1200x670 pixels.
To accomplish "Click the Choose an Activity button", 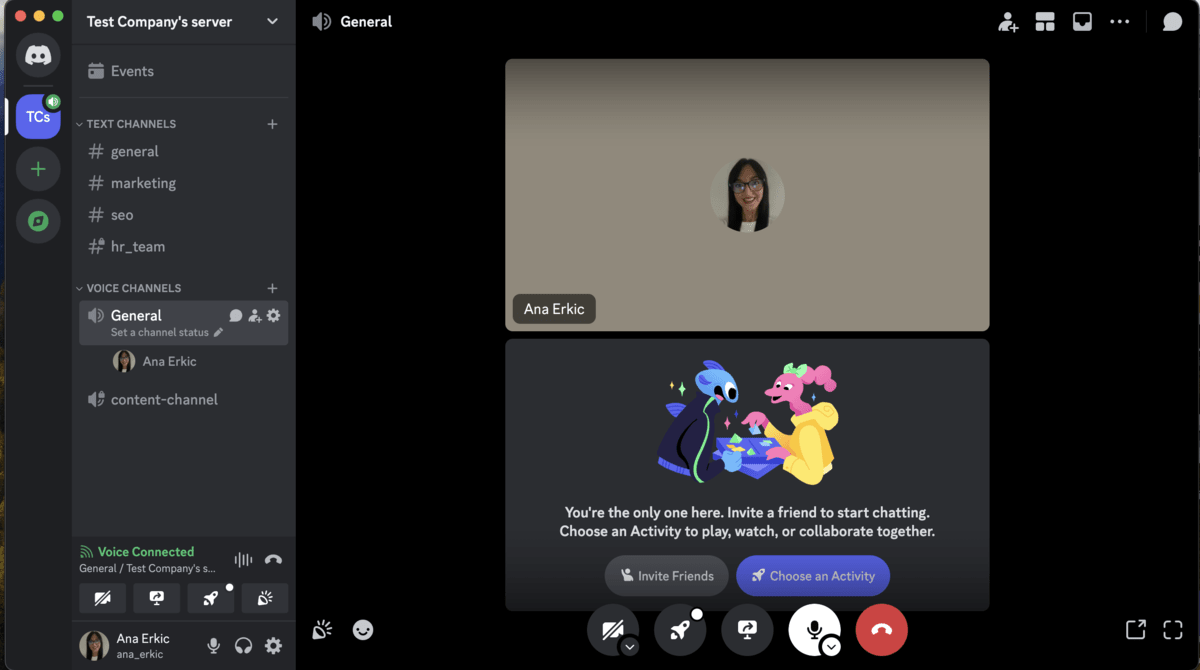I will pos(812,575).
